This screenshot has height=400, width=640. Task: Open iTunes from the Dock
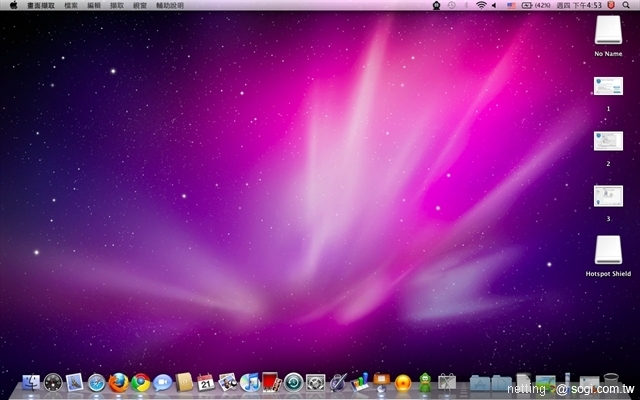point(250,382)
